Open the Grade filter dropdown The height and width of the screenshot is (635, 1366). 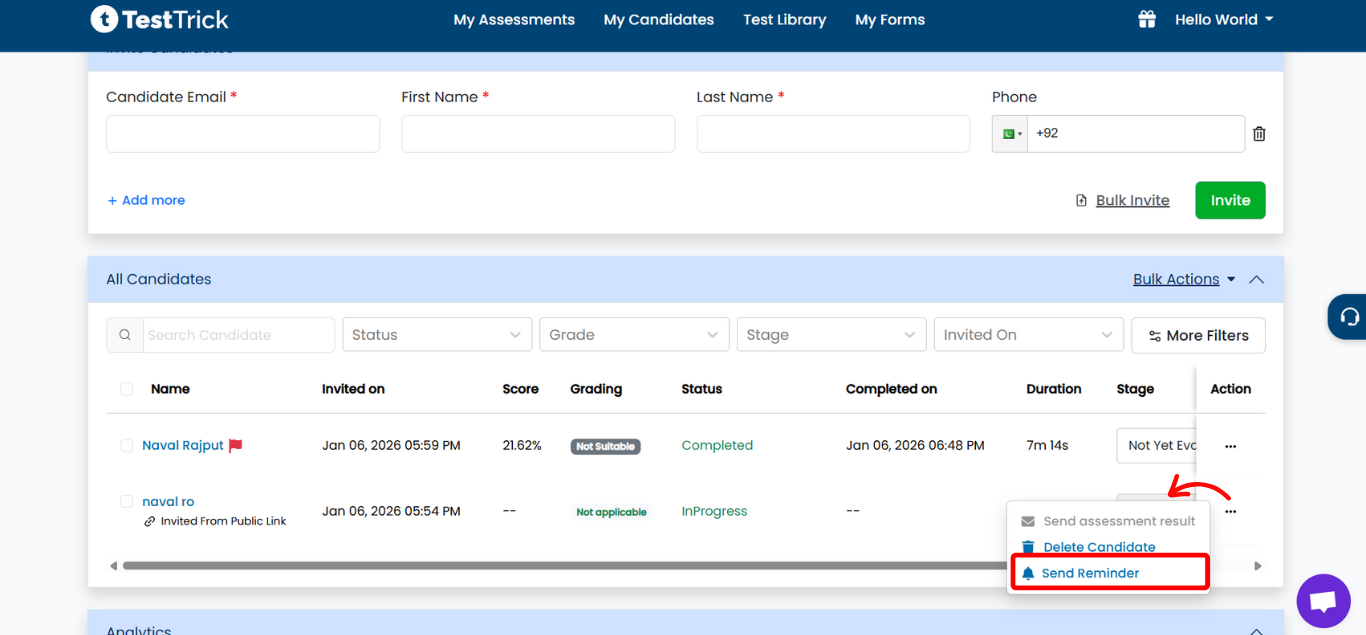[633, 335]
